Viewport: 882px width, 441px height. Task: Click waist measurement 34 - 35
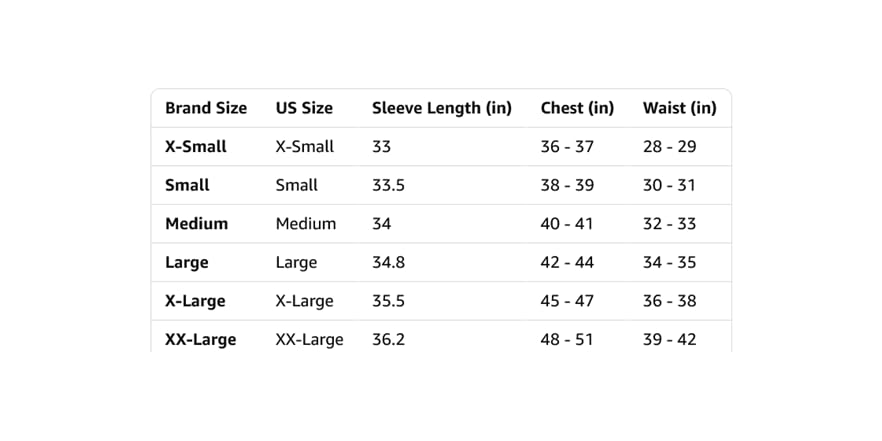pyautogui.click(x=669, y=263)
